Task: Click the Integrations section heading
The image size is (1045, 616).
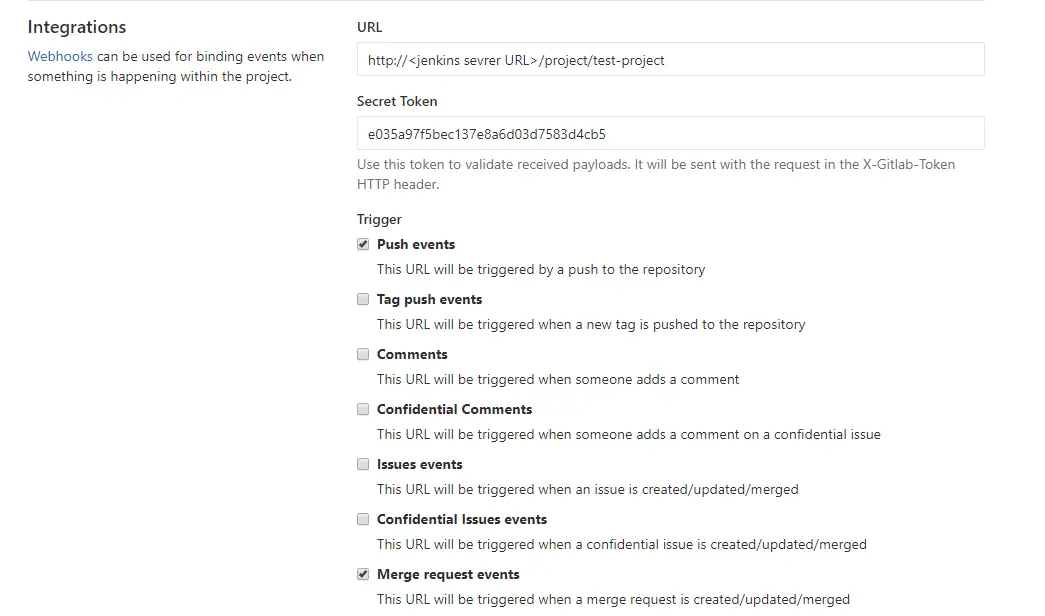Action: click(76, 27)
